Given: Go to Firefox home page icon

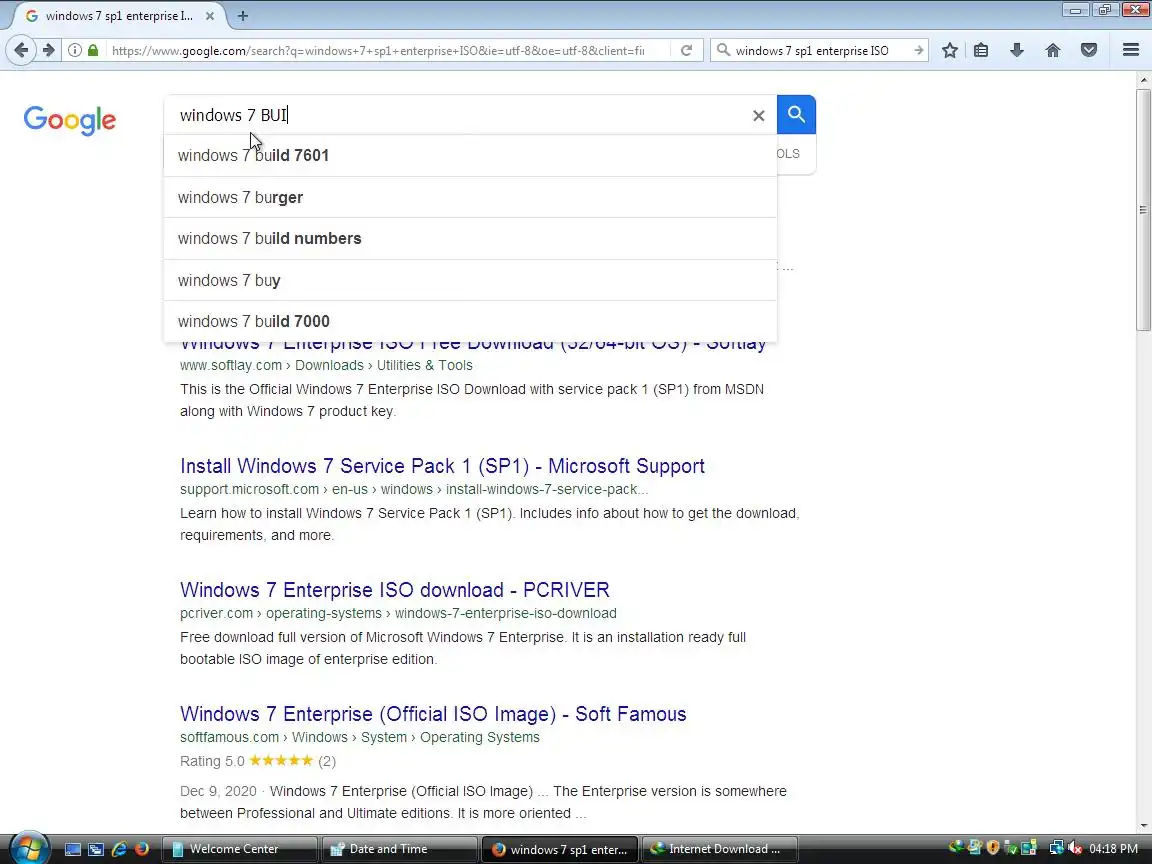Looking at the screenshot, I should click(x=1053, y=50).
